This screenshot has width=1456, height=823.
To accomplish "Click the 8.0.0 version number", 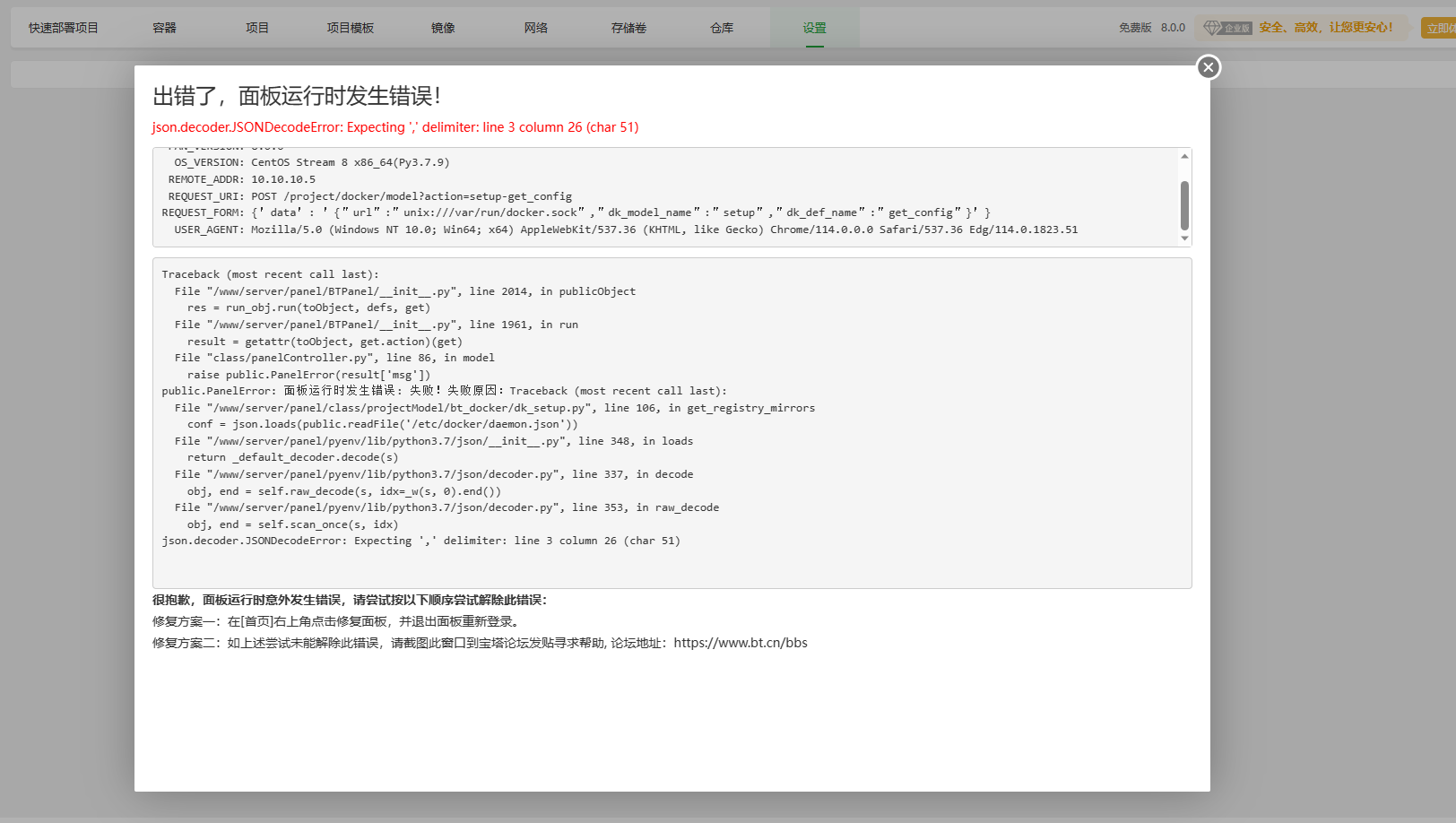I will 1173,28.
